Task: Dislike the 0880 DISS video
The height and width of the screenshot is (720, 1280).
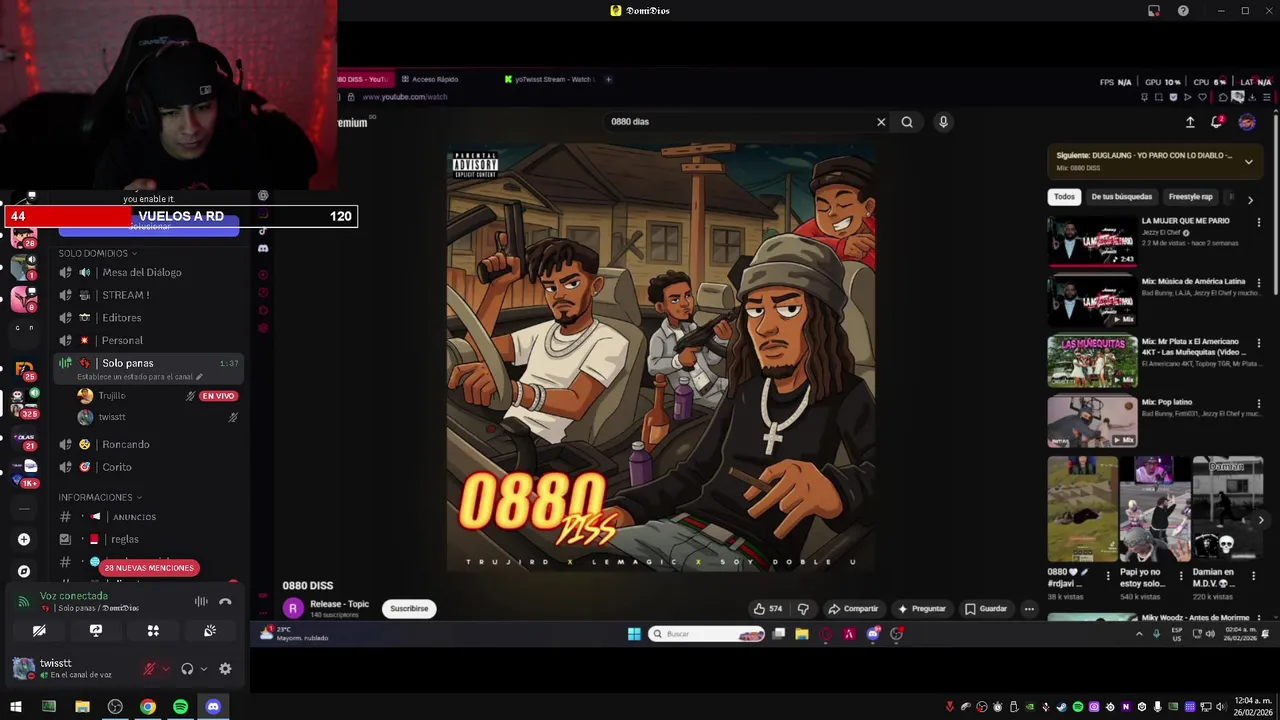Action: point(803,609)
